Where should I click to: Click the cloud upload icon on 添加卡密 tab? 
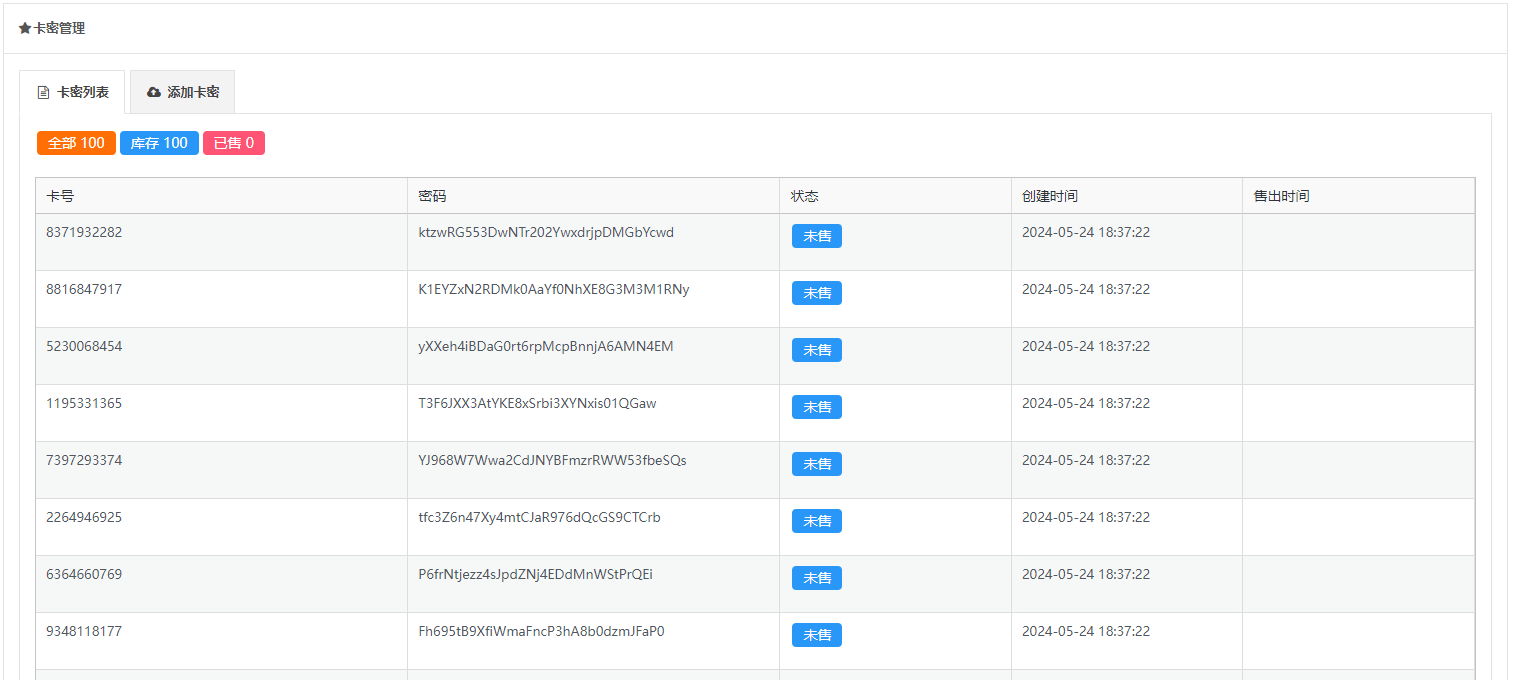153,92
